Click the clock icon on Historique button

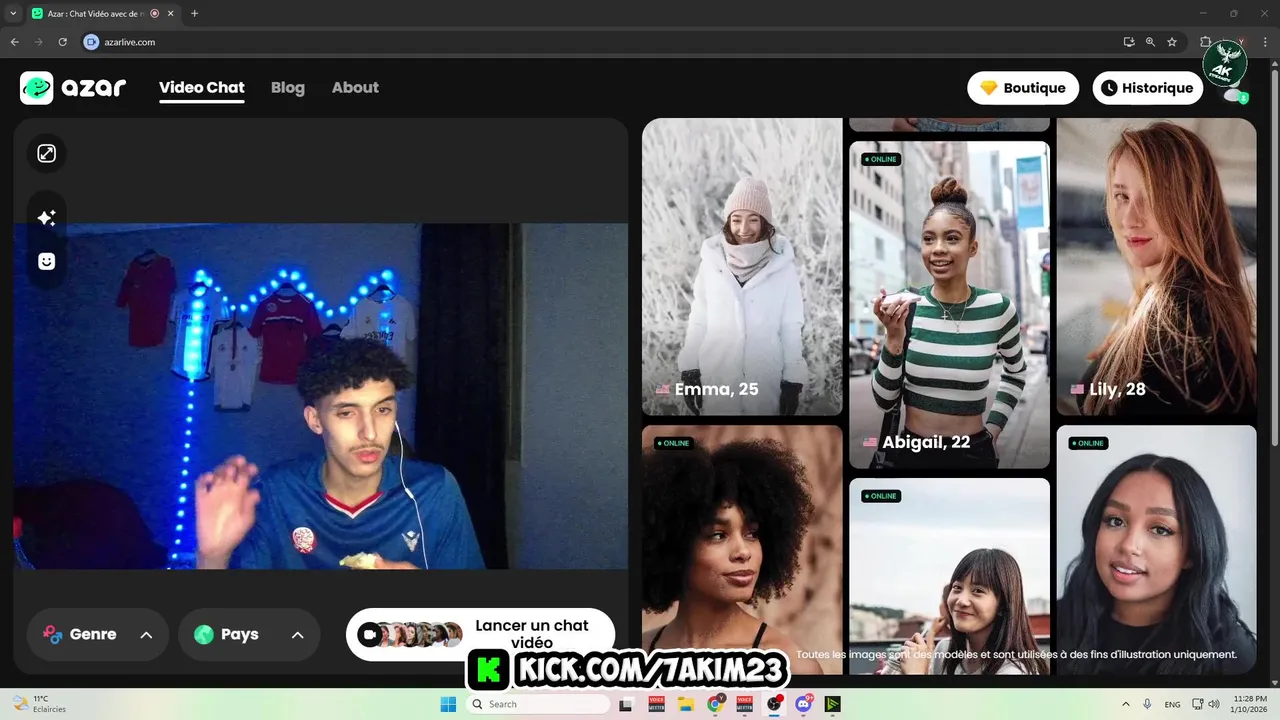point(1109,88)
